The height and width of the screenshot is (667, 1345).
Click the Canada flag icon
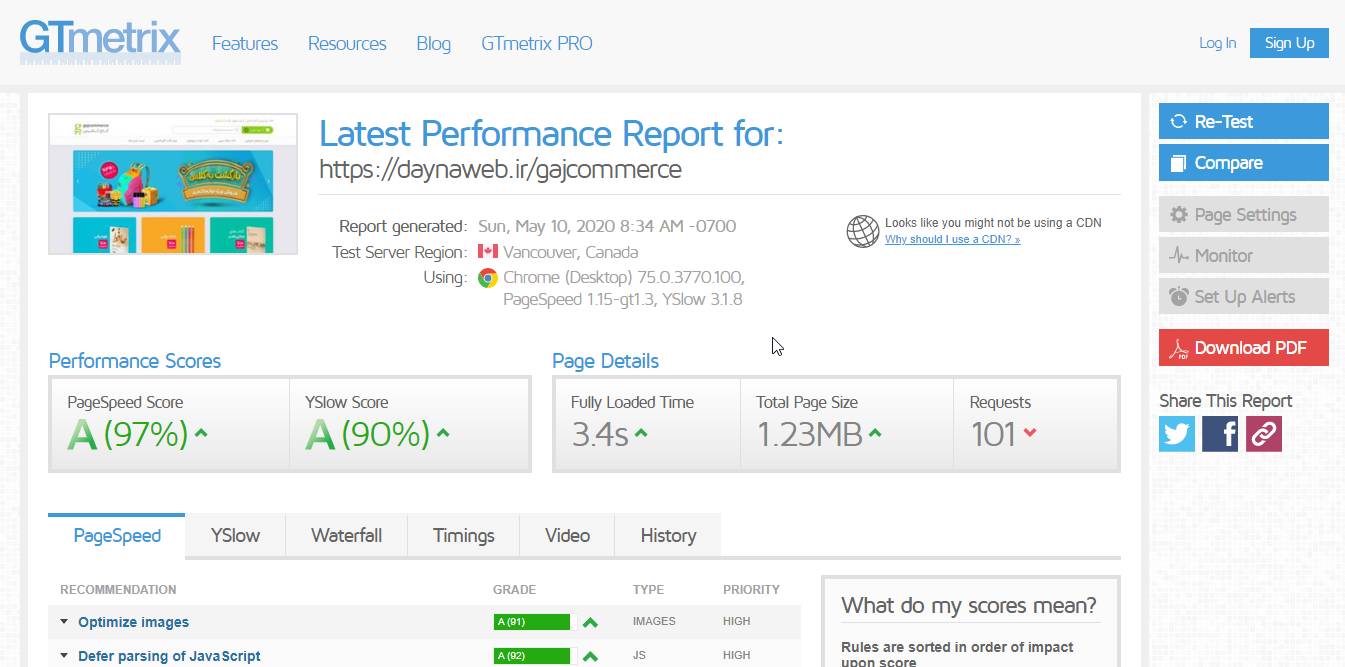[488, 252]
